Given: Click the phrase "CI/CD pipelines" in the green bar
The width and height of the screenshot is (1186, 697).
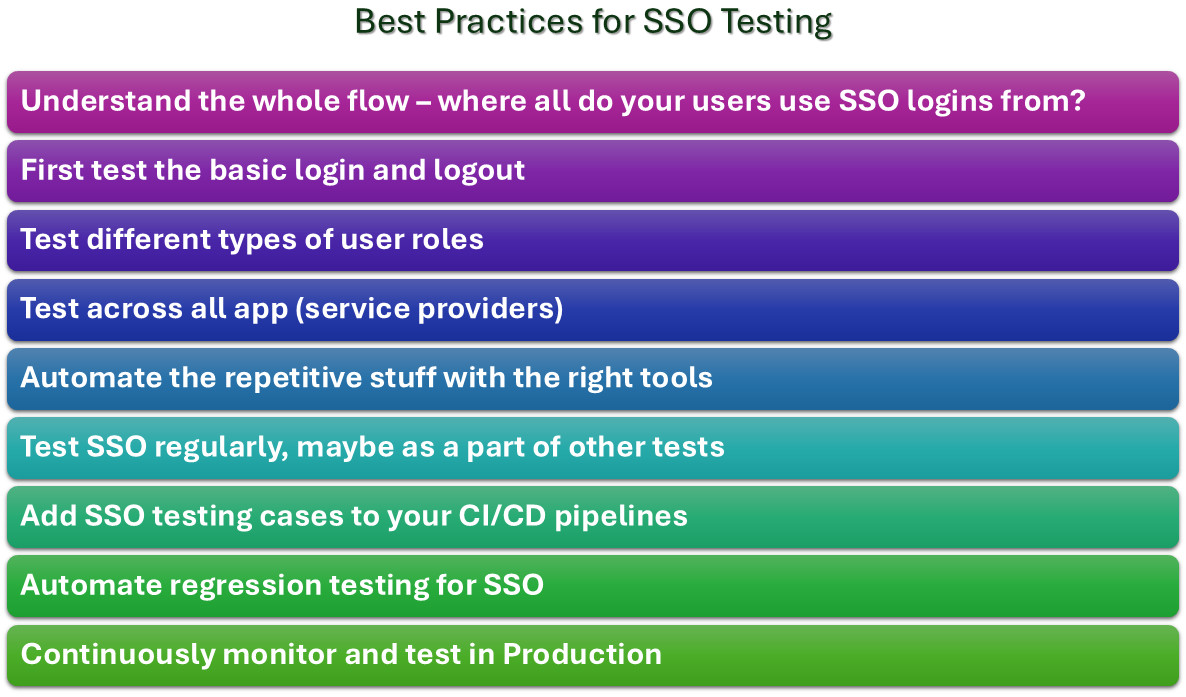Looking at the screenshot, I should point(575,516).
